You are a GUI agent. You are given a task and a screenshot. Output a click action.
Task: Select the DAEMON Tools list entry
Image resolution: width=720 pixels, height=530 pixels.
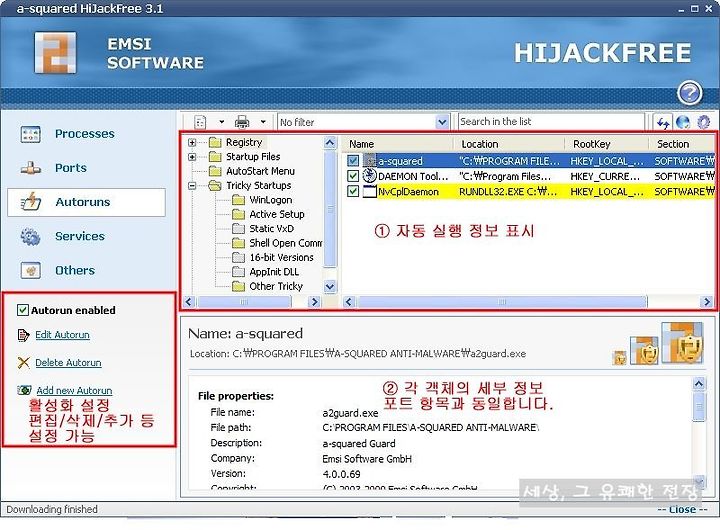[x=528, y=176]
